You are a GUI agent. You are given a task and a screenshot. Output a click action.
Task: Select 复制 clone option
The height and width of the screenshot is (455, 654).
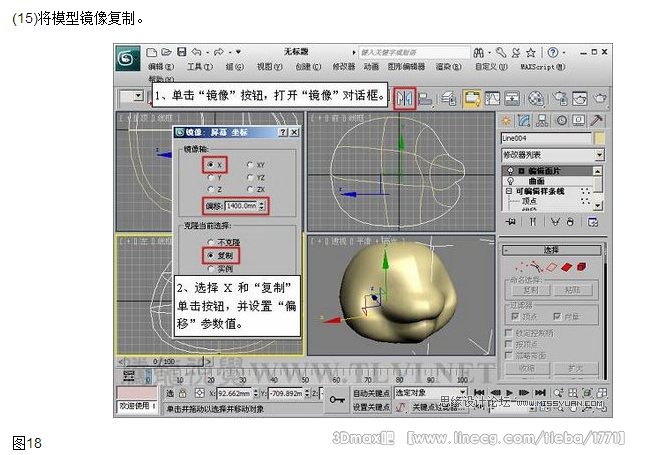click(211, 255)
